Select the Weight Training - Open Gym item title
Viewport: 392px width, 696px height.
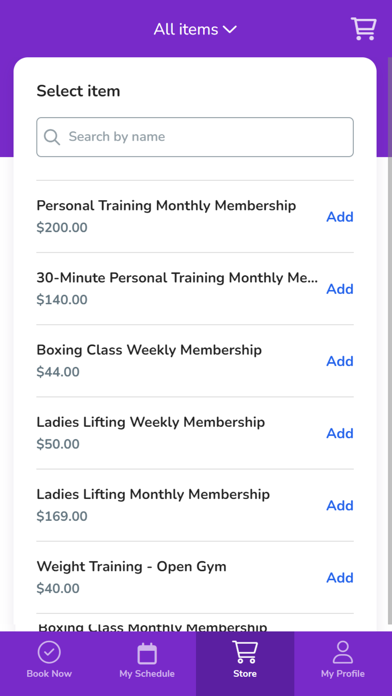pos(131,566)
